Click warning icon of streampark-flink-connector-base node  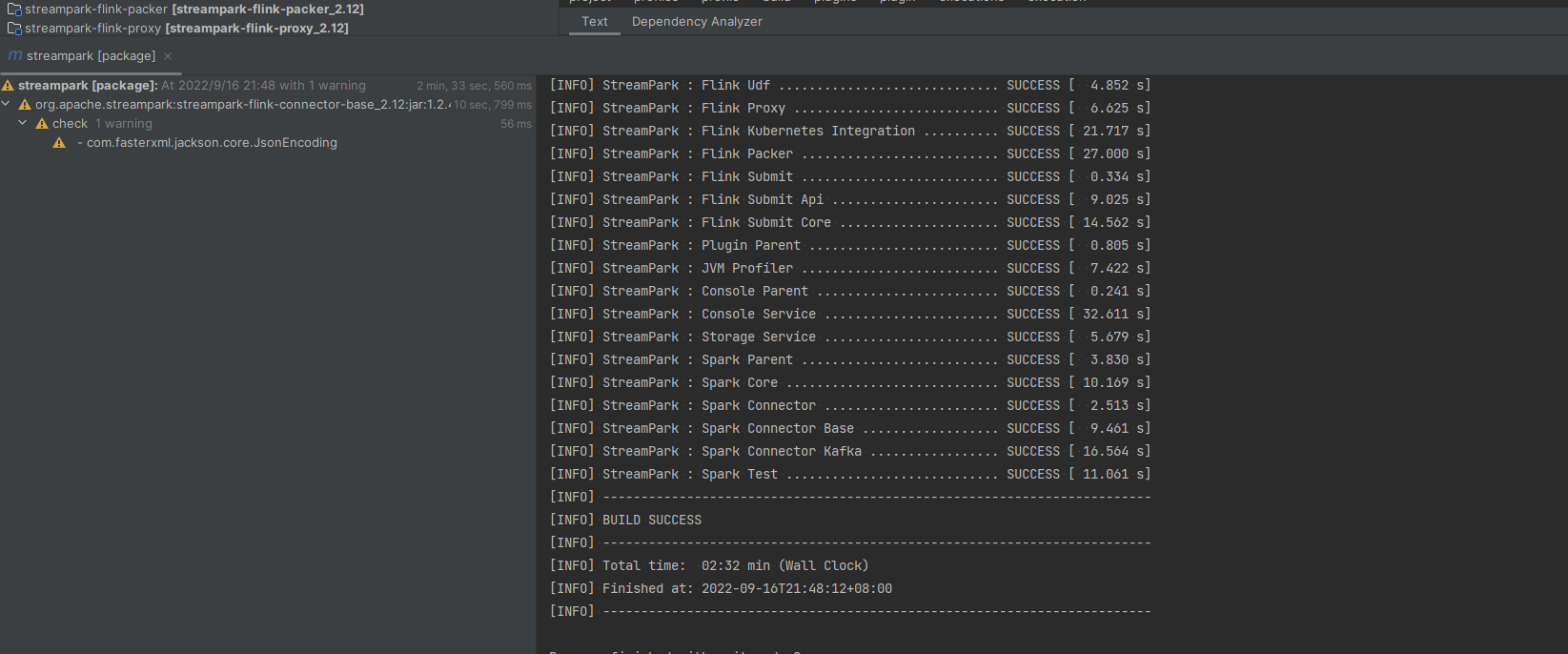tap(25, 105)
